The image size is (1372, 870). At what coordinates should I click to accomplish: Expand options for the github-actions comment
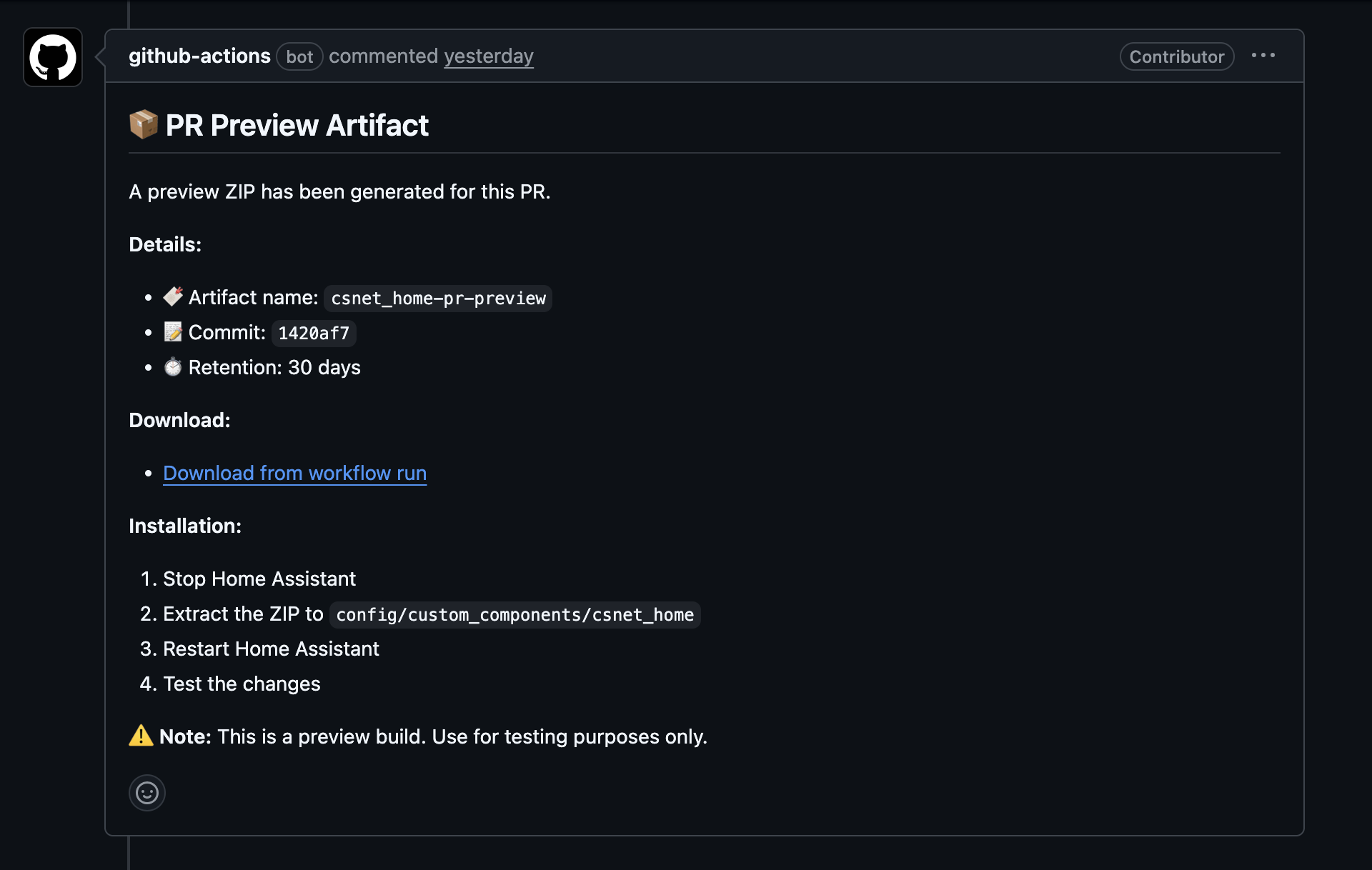pyautogui.click(x=1263, y=55)
